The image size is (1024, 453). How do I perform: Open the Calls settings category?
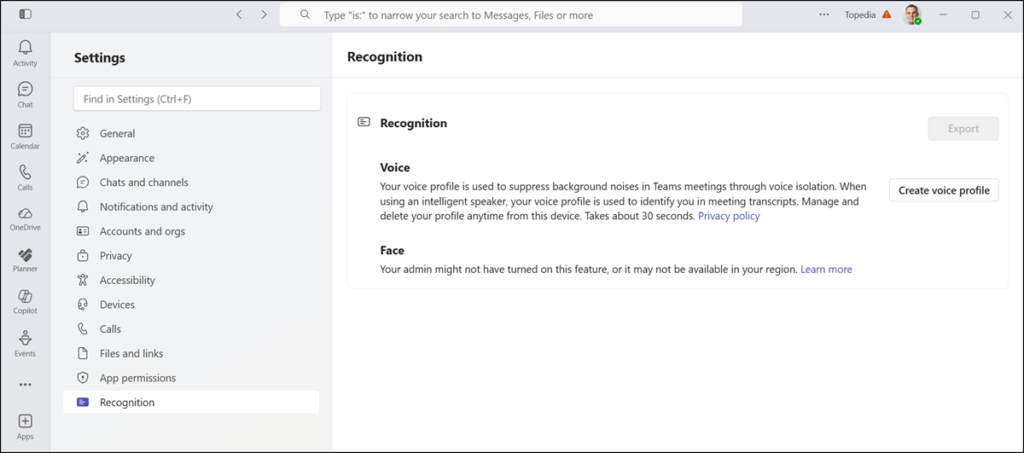191,329
